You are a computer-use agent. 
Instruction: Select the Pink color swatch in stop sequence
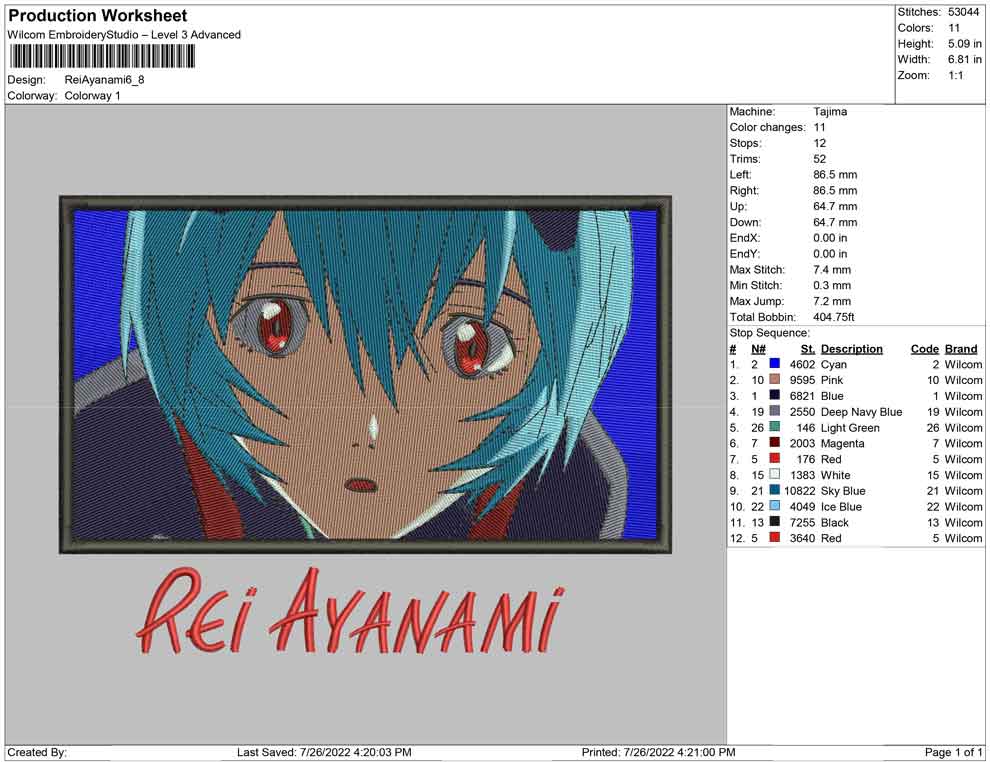[x=774, y=381]
